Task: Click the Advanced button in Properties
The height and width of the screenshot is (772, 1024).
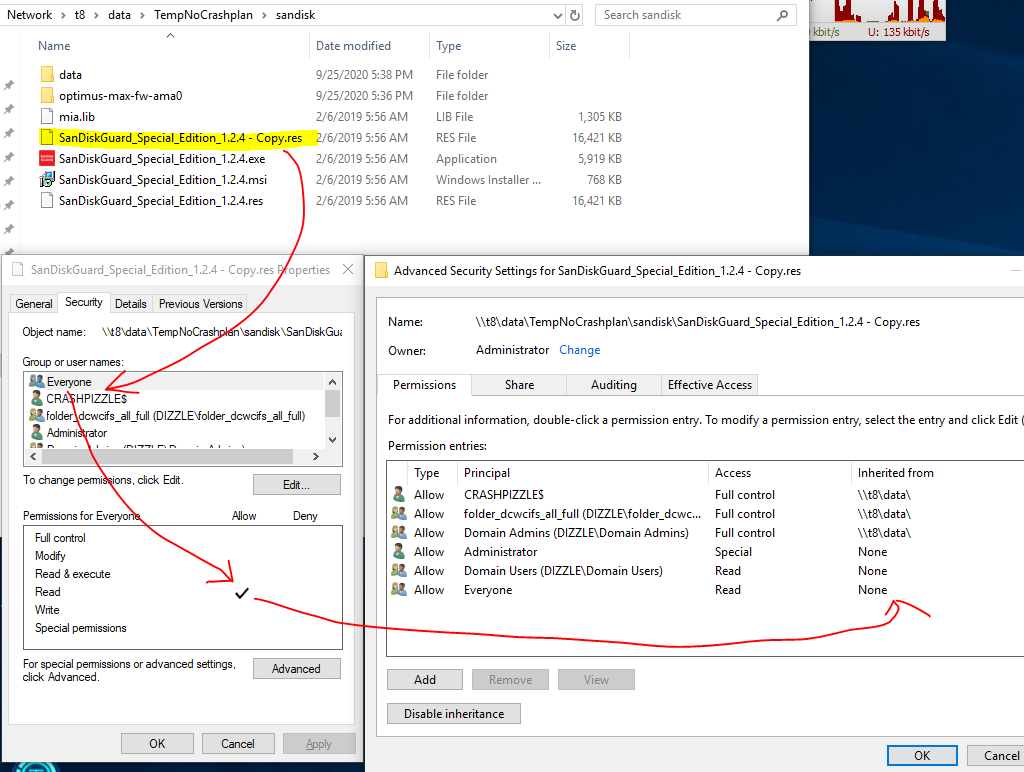Action: [296, 669]
